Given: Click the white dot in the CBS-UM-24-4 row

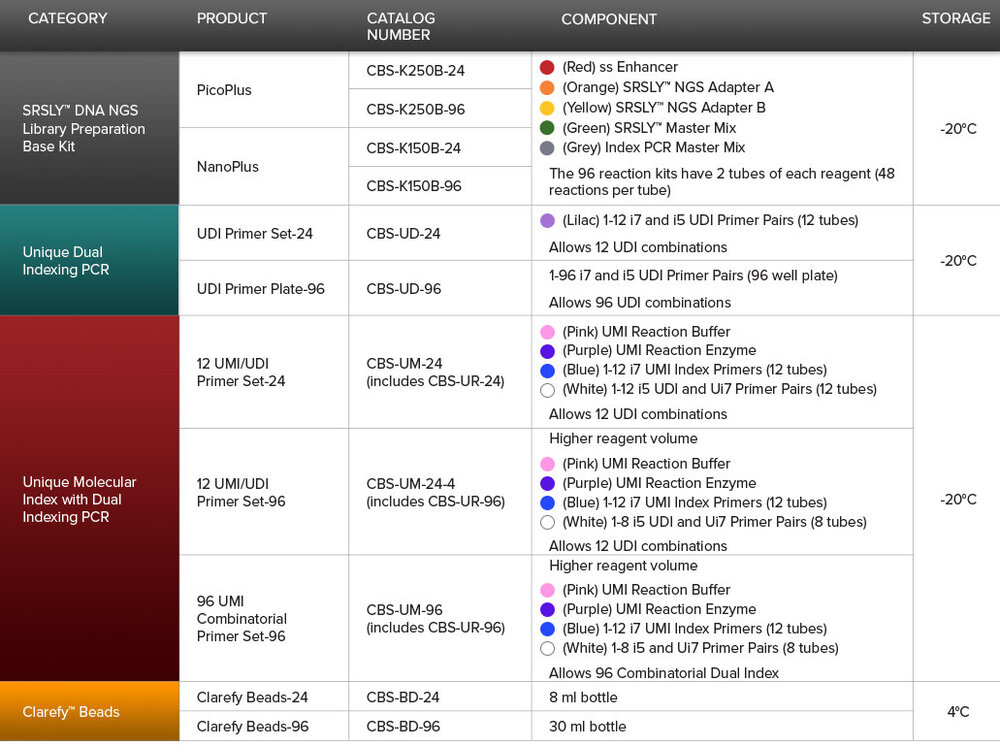Looking at the screenshot, I should (547, 522).
